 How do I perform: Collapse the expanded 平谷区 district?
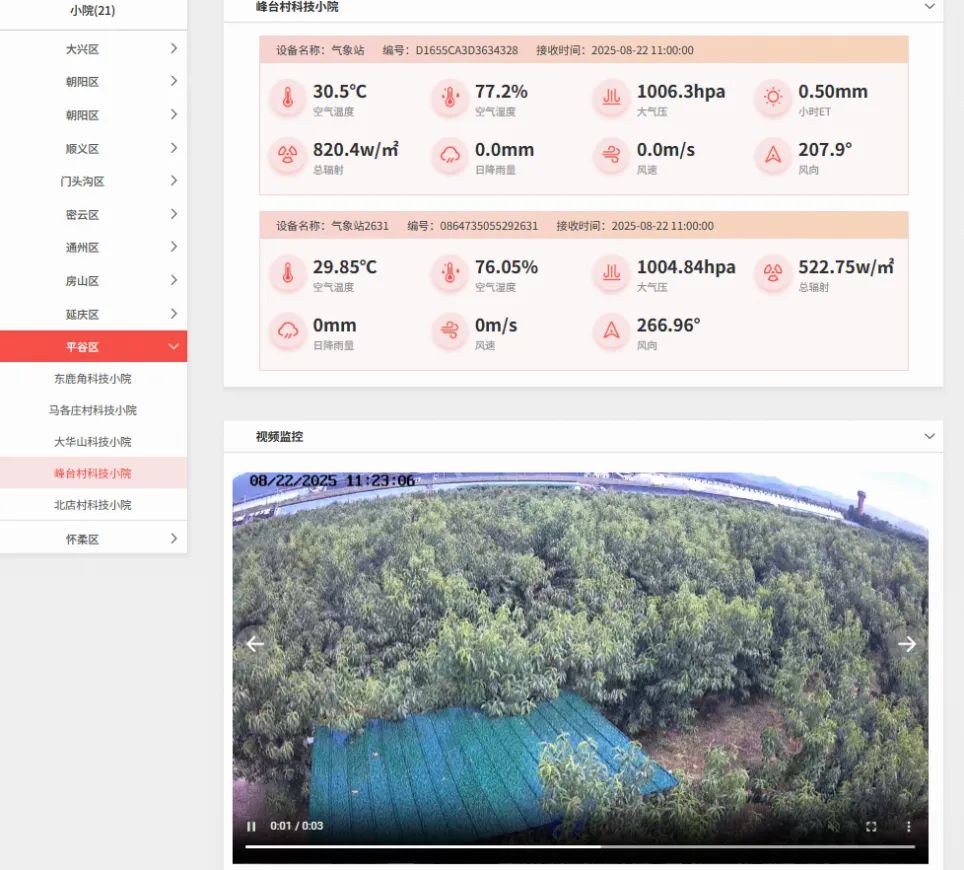click(x=173, y=347)
